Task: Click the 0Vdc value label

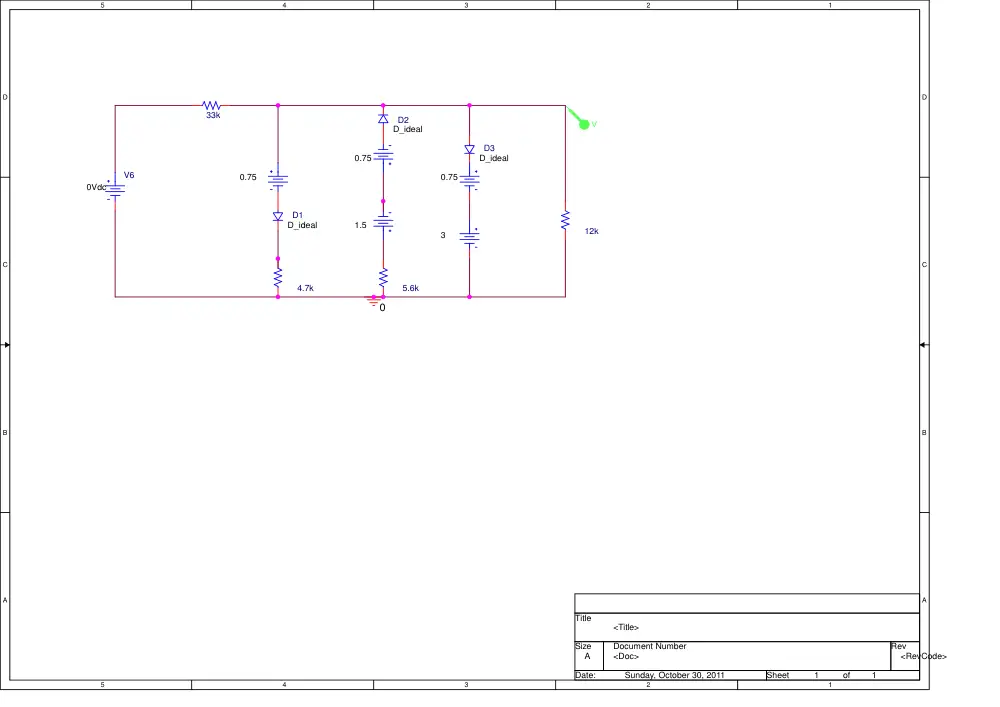Action: coord(96,187)
